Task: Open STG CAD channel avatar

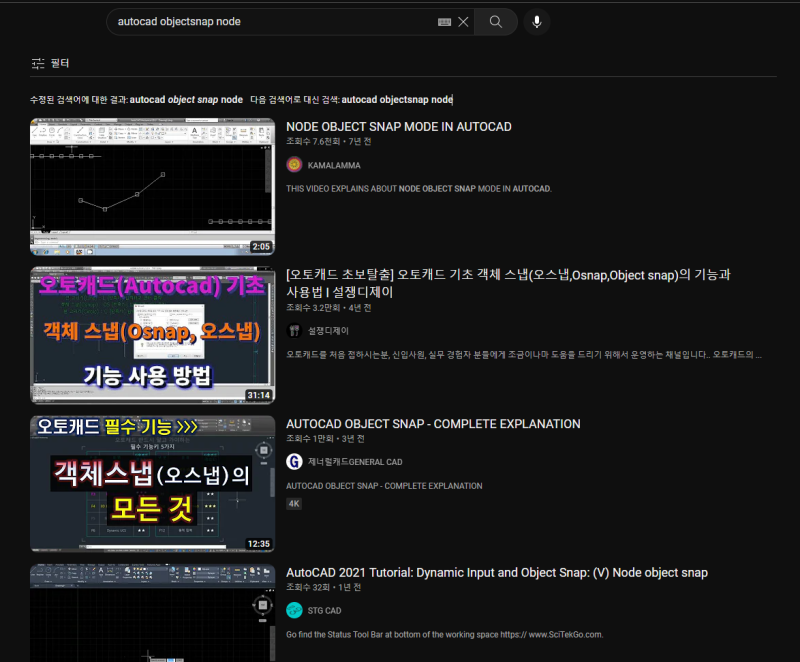Action: pyautogui.click(x=294, y=610)
